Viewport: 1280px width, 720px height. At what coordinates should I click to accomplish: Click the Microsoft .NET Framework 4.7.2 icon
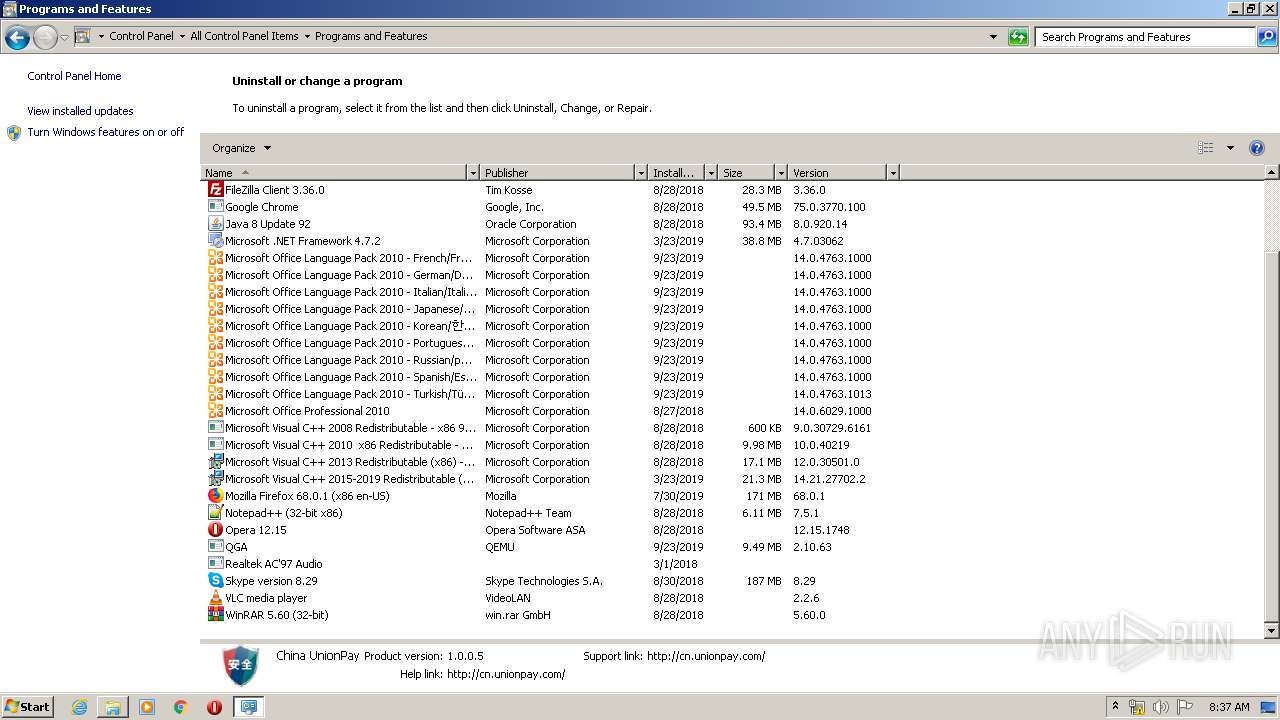[215, 240]
